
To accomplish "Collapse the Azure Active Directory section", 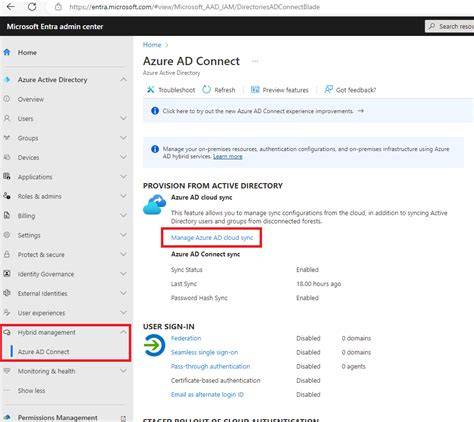I will coord(123,79).
